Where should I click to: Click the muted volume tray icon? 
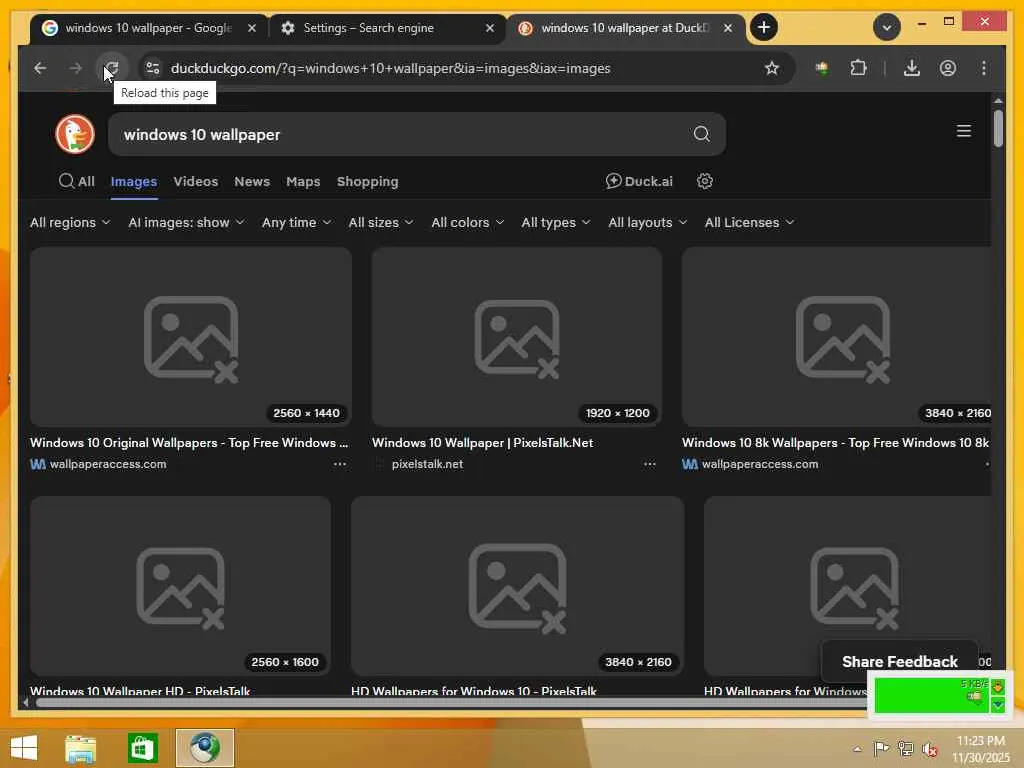[x=930, y=749]
